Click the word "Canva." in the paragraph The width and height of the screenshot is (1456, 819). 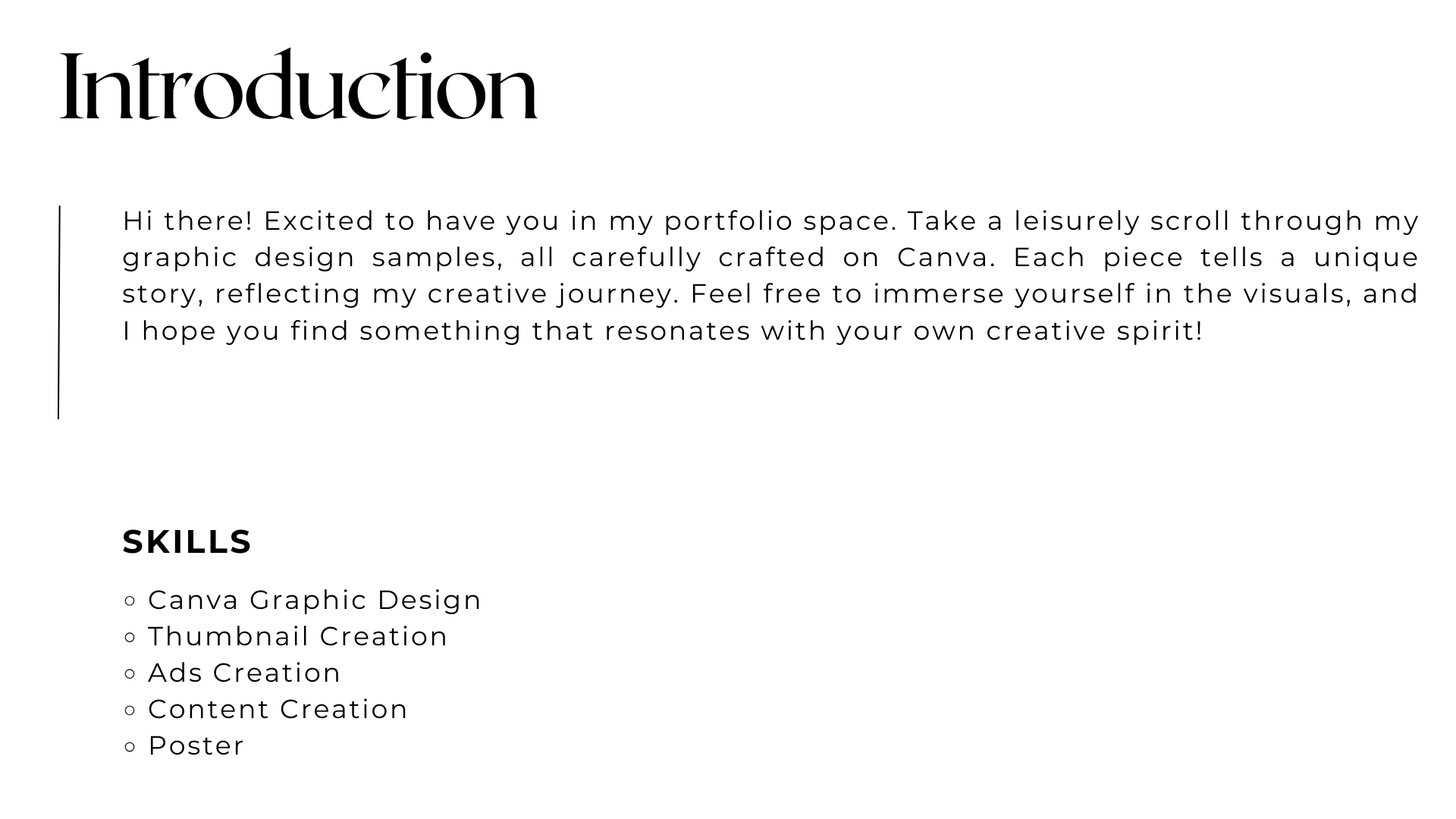pyautogui.click(x=947, y=257)
